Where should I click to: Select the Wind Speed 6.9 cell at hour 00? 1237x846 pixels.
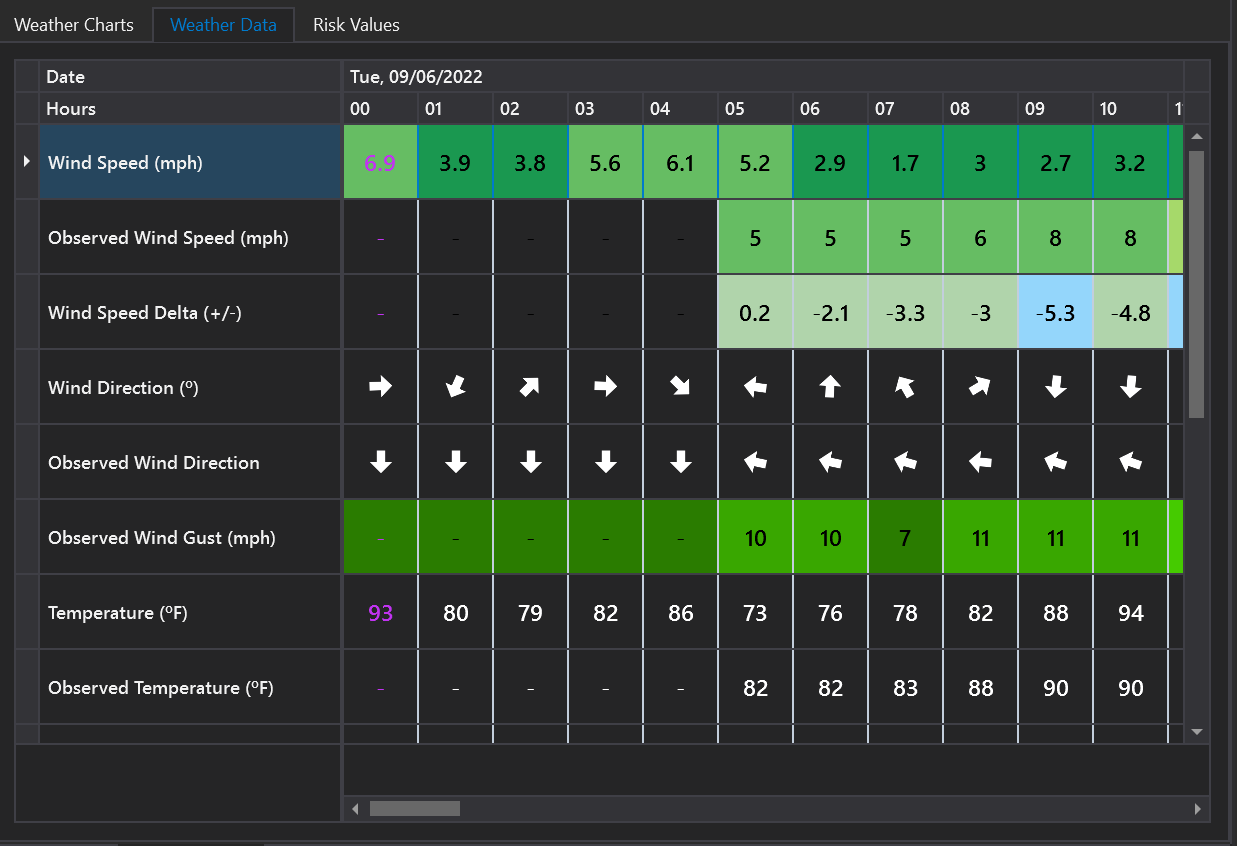(x=380, y=163)
